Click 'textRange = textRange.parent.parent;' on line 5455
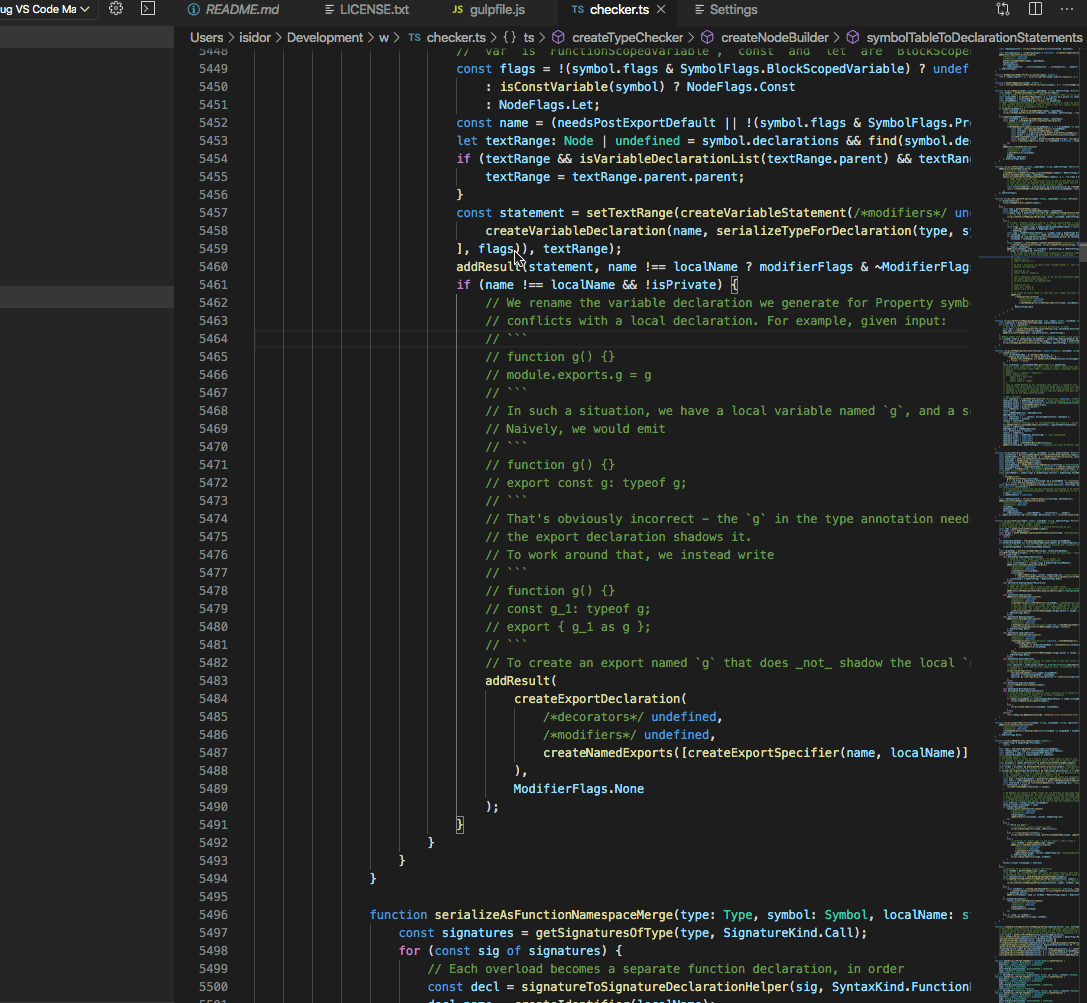This screenshot has width=1087, height=1003. point(615,177)
